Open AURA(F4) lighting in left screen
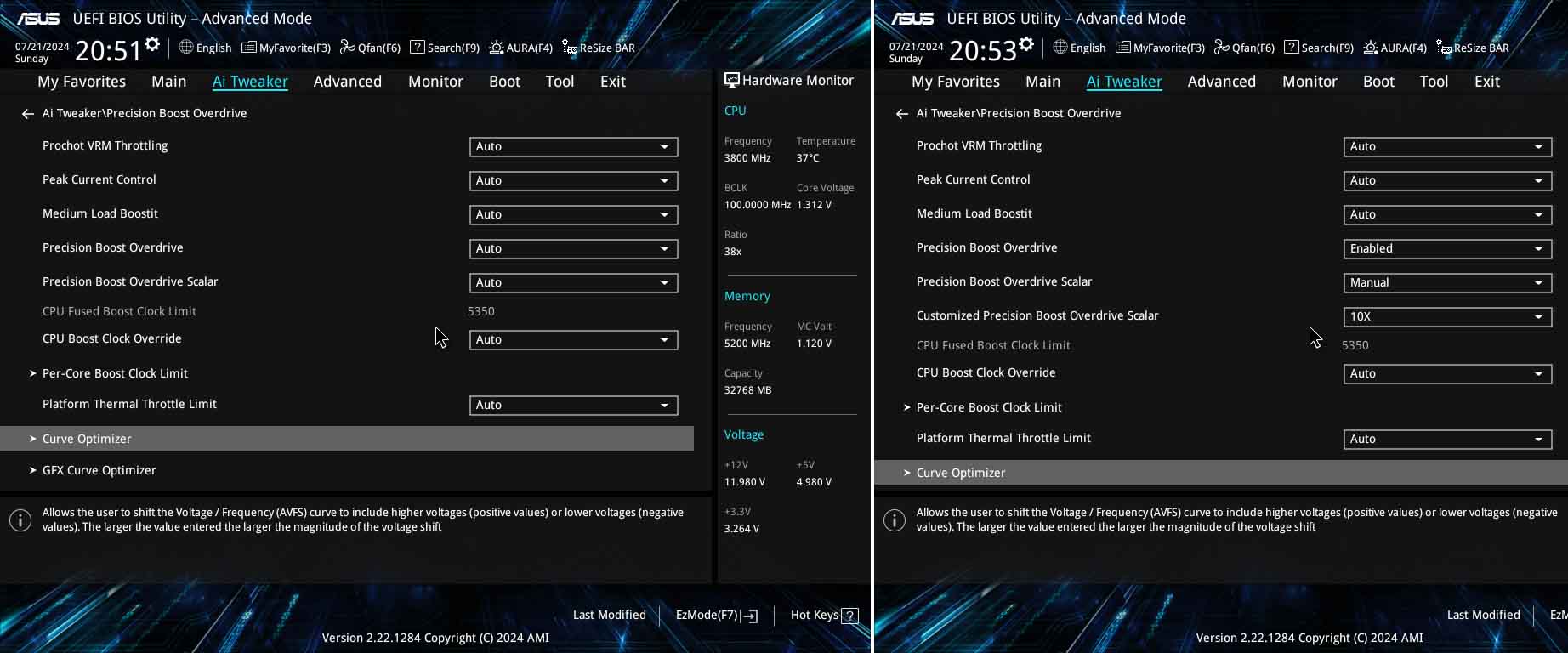This screenshot has height=653, width=1568. tap(520, 48)
